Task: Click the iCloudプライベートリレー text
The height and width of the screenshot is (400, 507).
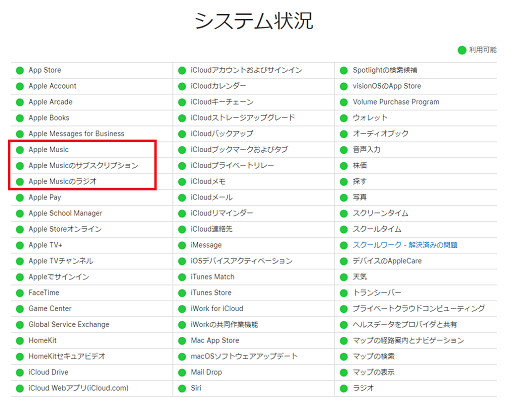Action: (x=232, y=166)
